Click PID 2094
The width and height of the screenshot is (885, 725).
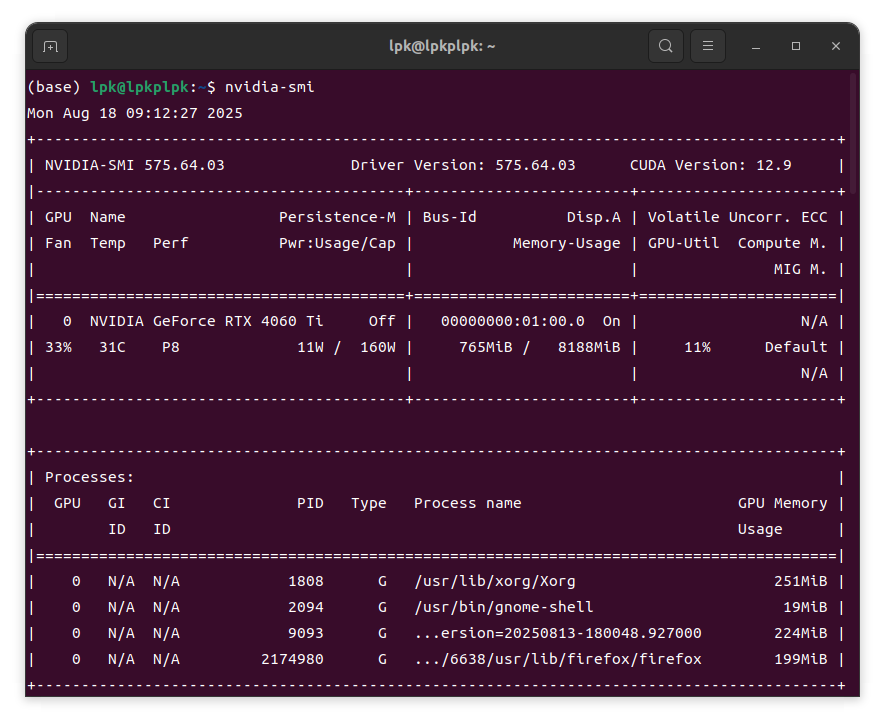[x=306, y=607]
